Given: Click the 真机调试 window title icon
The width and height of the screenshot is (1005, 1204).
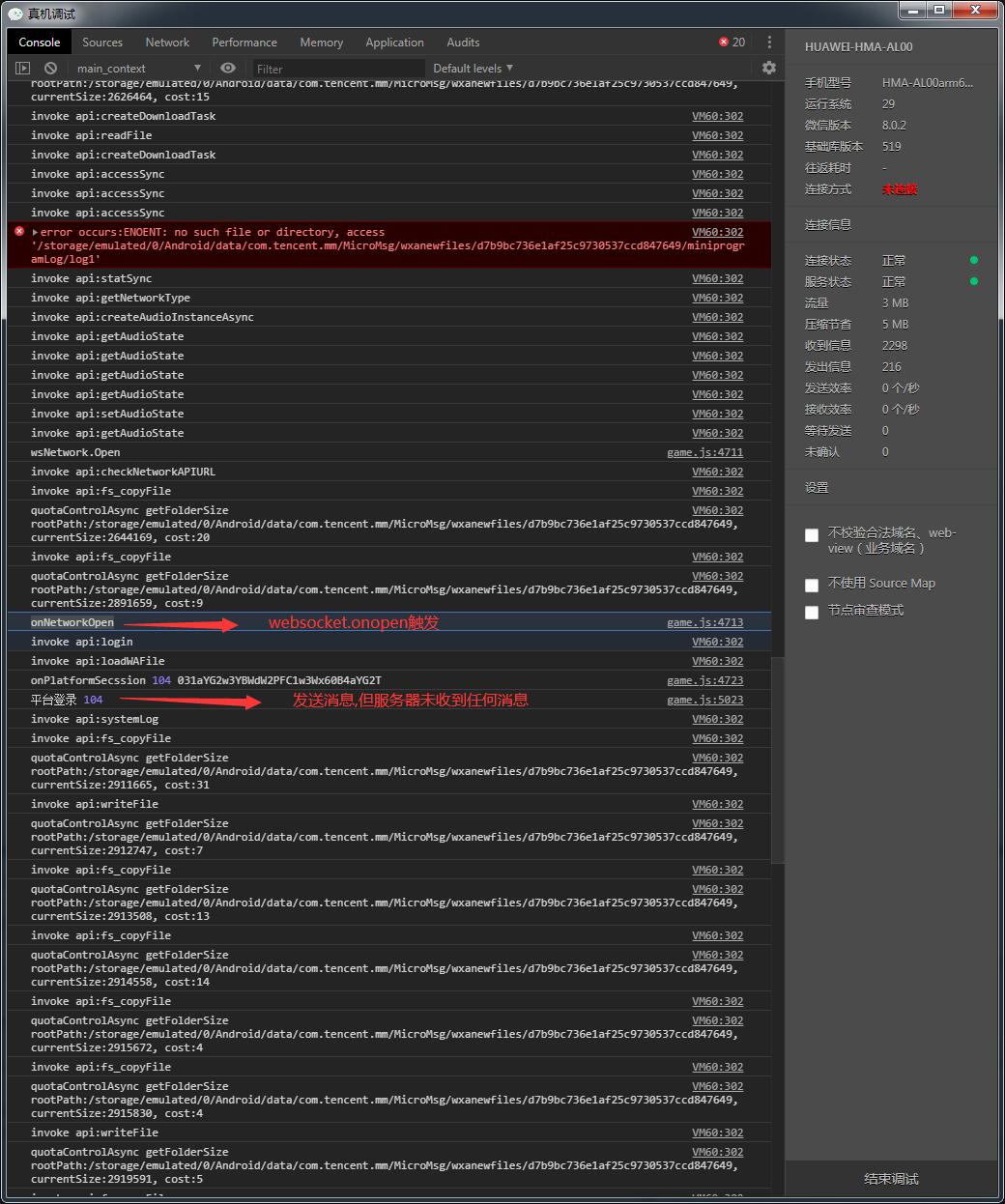Looking at the screenshot, I should point(15,13).
